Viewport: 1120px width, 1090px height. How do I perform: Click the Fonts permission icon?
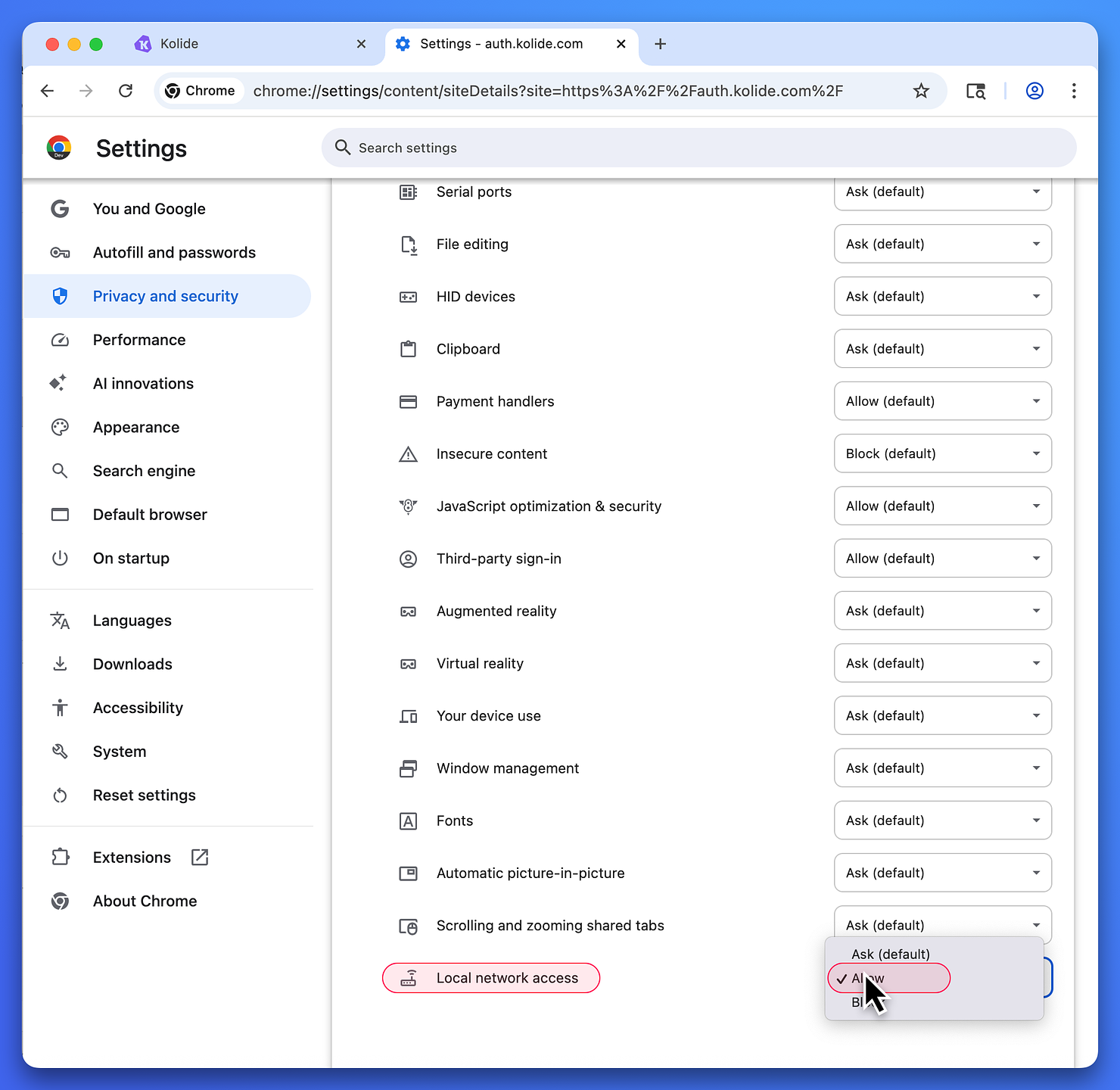pos(409,821)
